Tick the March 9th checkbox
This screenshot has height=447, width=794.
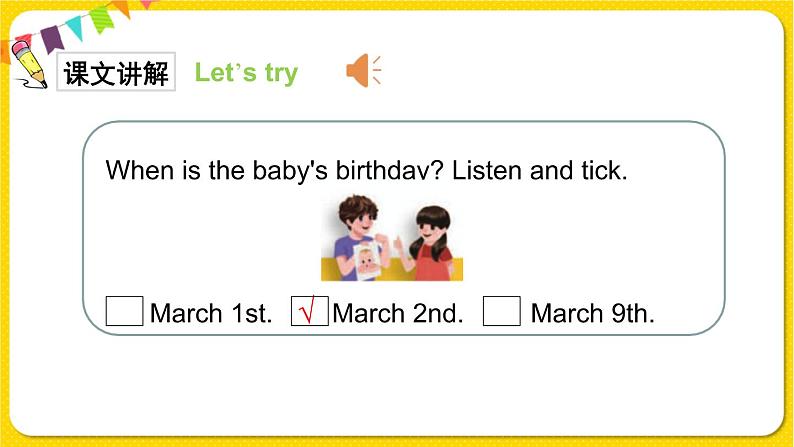pyautogui.click(x=502, y=311)
